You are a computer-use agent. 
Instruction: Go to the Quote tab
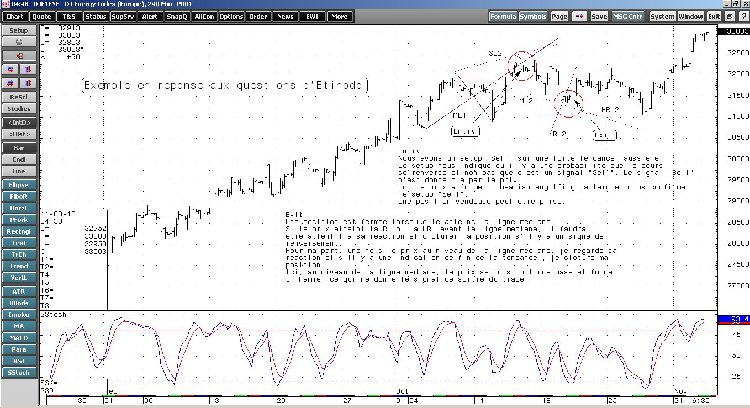(x=41, y=17)
